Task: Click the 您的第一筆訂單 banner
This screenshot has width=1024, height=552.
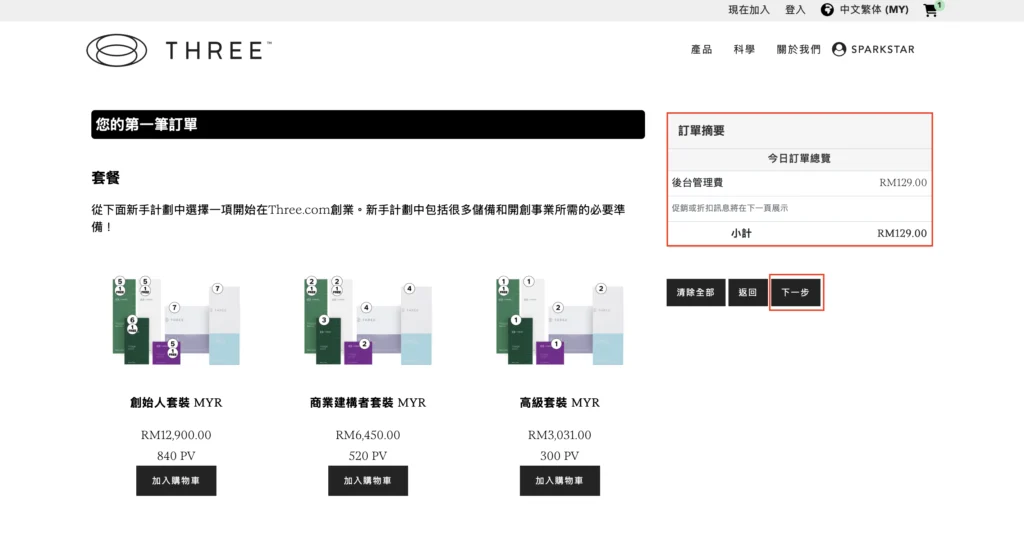Action: click(368, 125)
